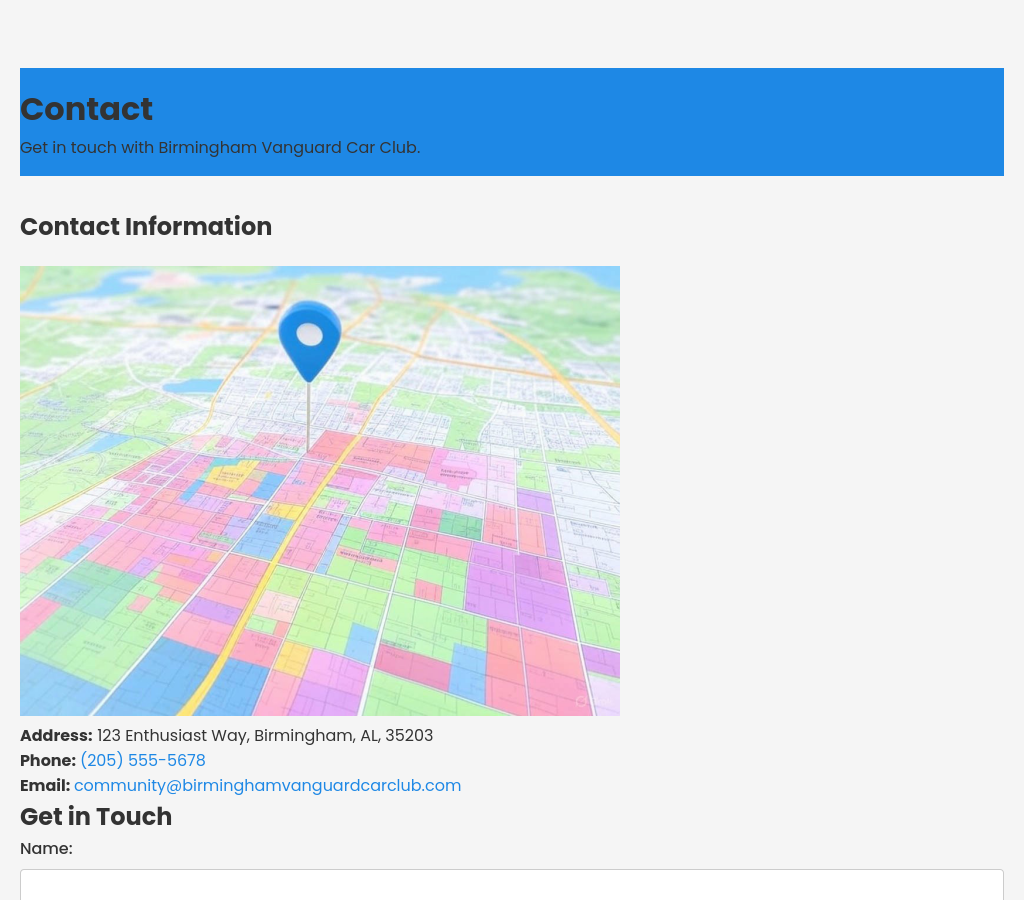This screenshot has width=1024, height=900.
Task: Click the bold Phone label
Action: tap(48, 761)
